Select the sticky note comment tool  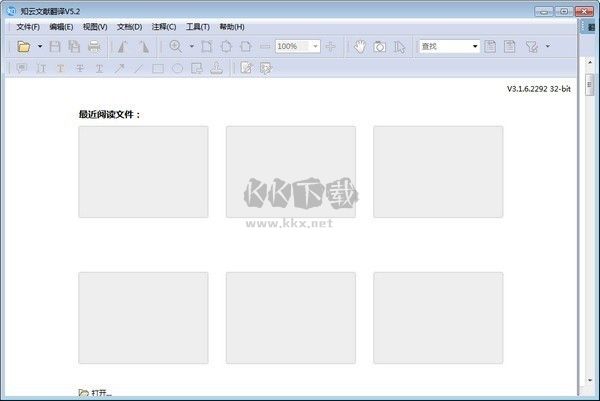[x=21, y=68]
